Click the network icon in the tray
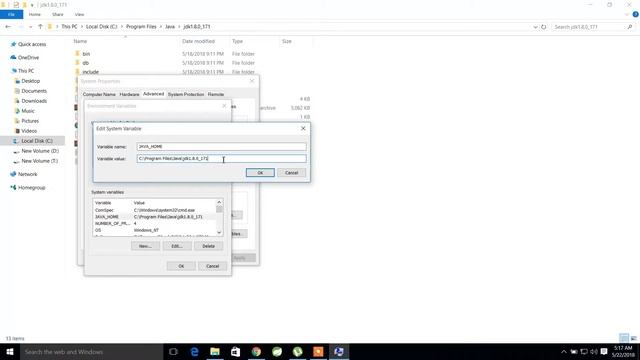640x360 pixels. click(584, 352)
